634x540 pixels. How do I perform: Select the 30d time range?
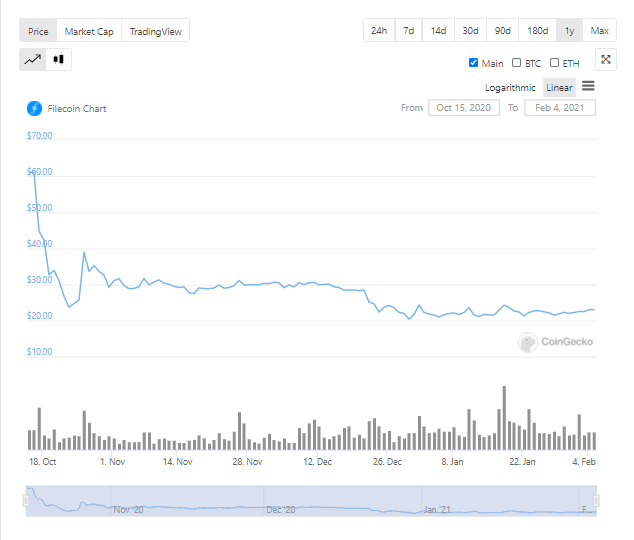pyautogui.click(x=470, y=30)
